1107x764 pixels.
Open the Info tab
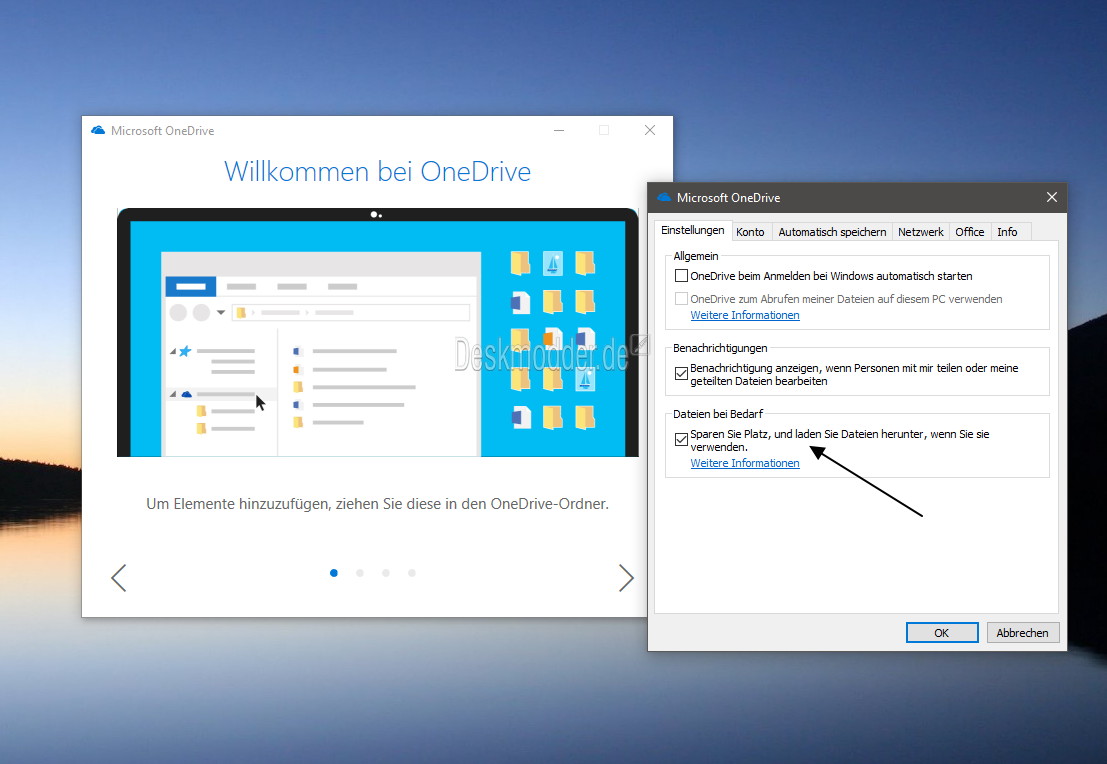coord(1007,232)
